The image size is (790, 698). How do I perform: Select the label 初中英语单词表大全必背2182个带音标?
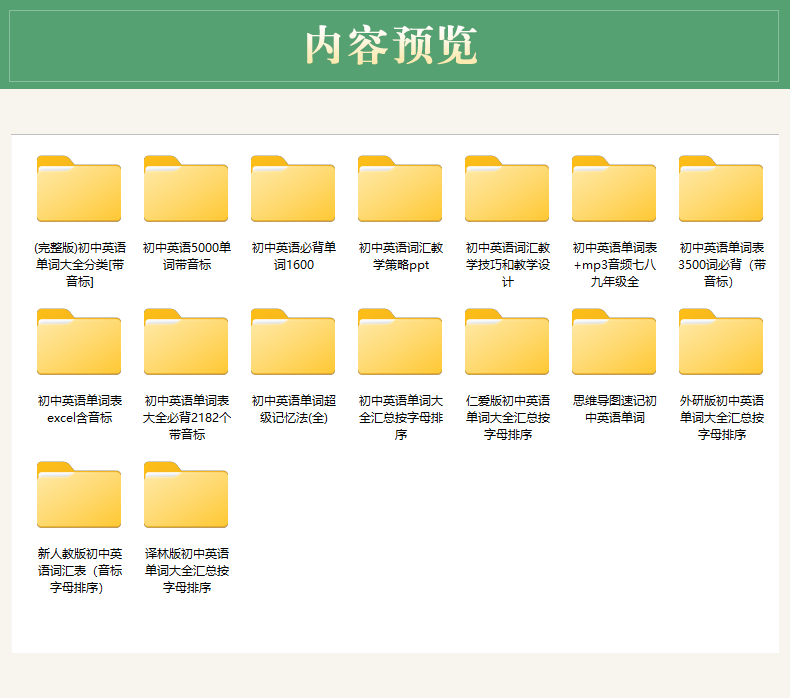pyautogui.click(x=187, y=417)
